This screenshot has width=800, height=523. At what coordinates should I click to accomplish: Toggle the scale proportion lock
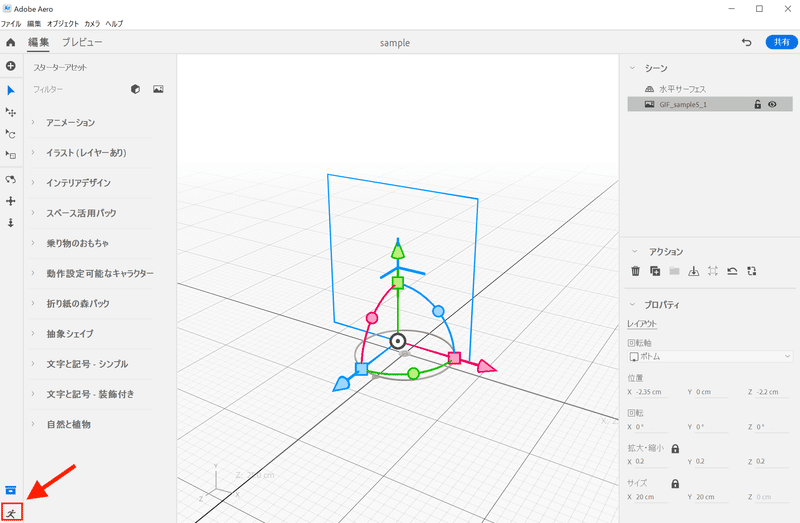(x=676, y=449)
